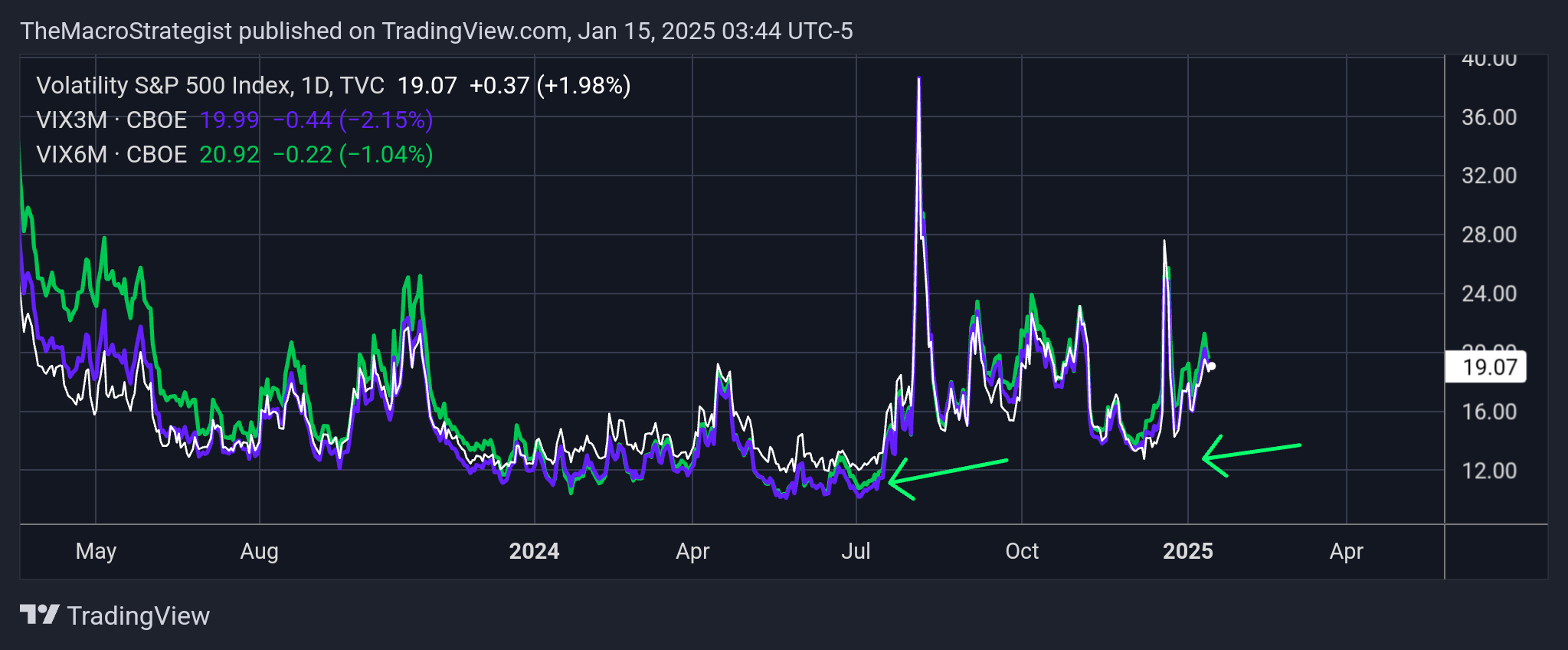Click the 16.00 price axis label
This screenshot has width=1568, height=650.
(x=1489, y=412)
